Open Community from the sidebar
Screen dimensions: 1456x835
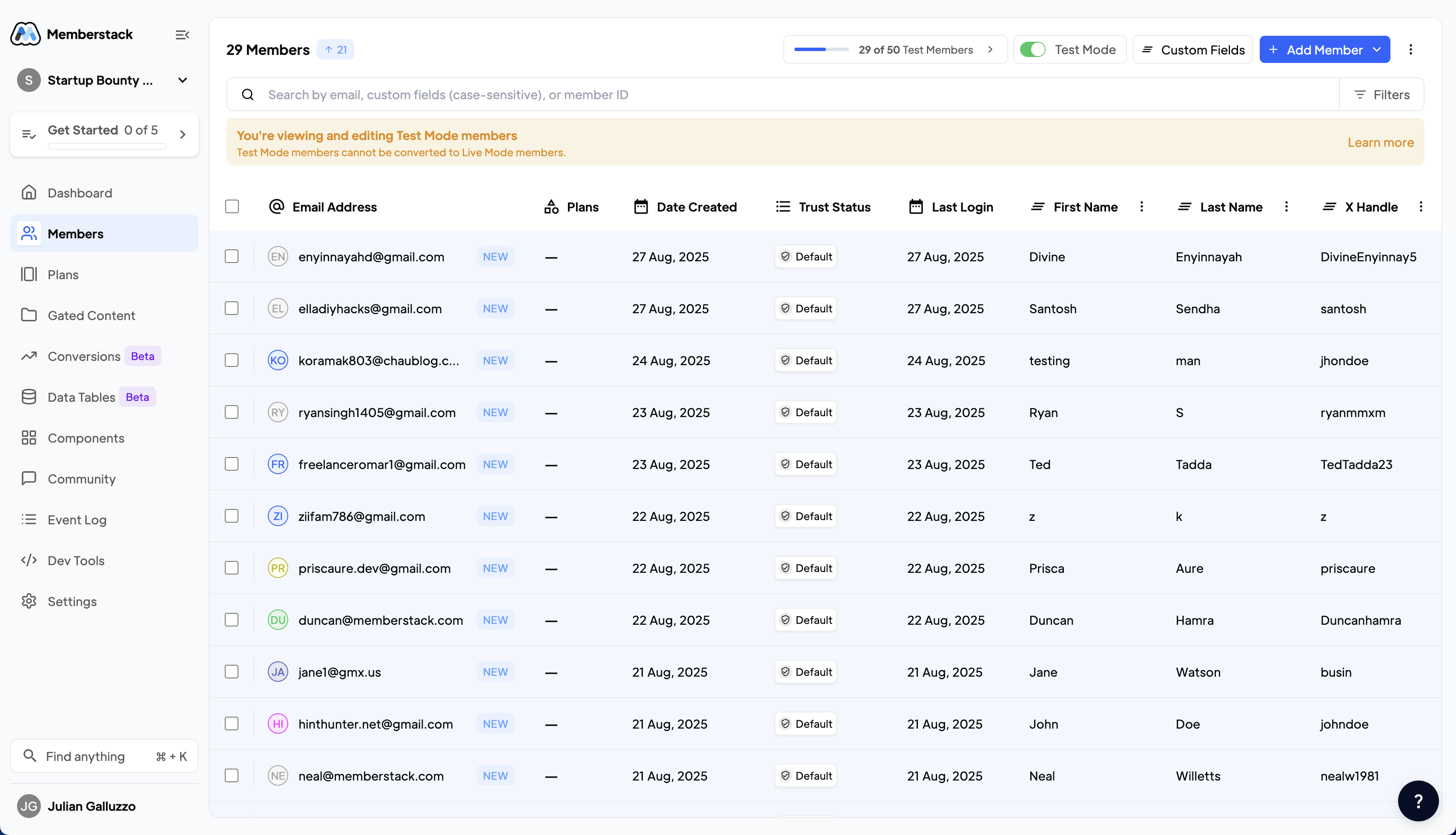104,479
